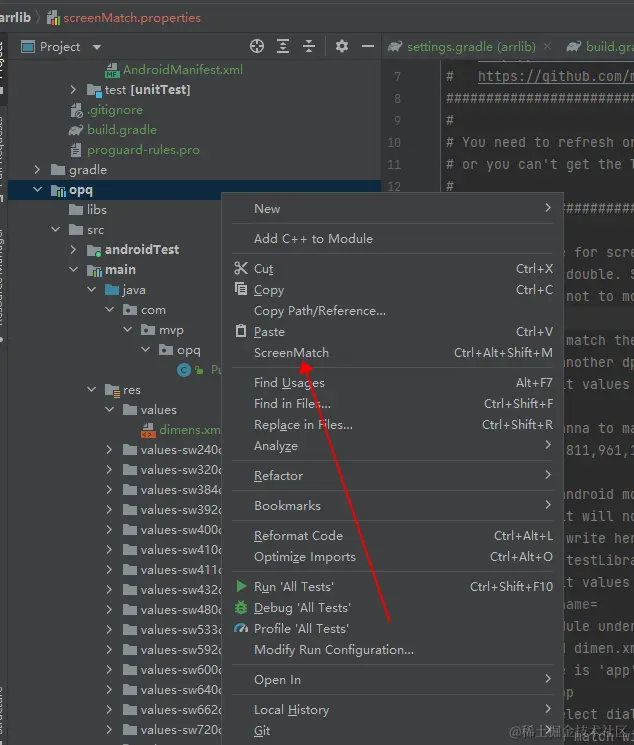Click the screenMatch.properties breadcrumb file icon
This screenshot has height=745, width=634.
[53, 18]
